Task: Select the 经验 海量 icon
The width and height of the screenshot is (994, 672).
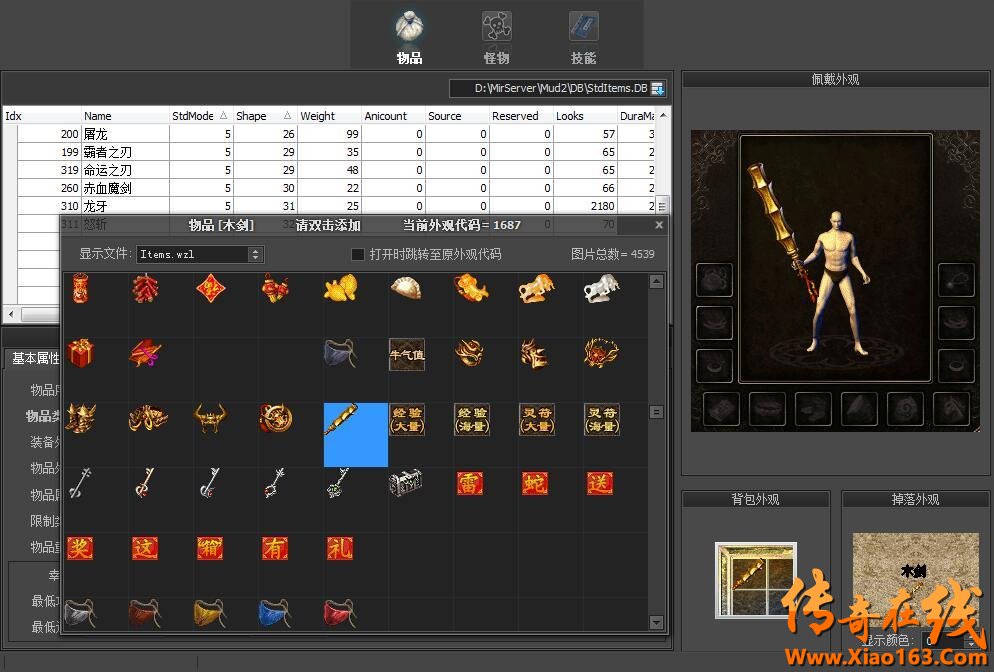Action: coord(472,419)
